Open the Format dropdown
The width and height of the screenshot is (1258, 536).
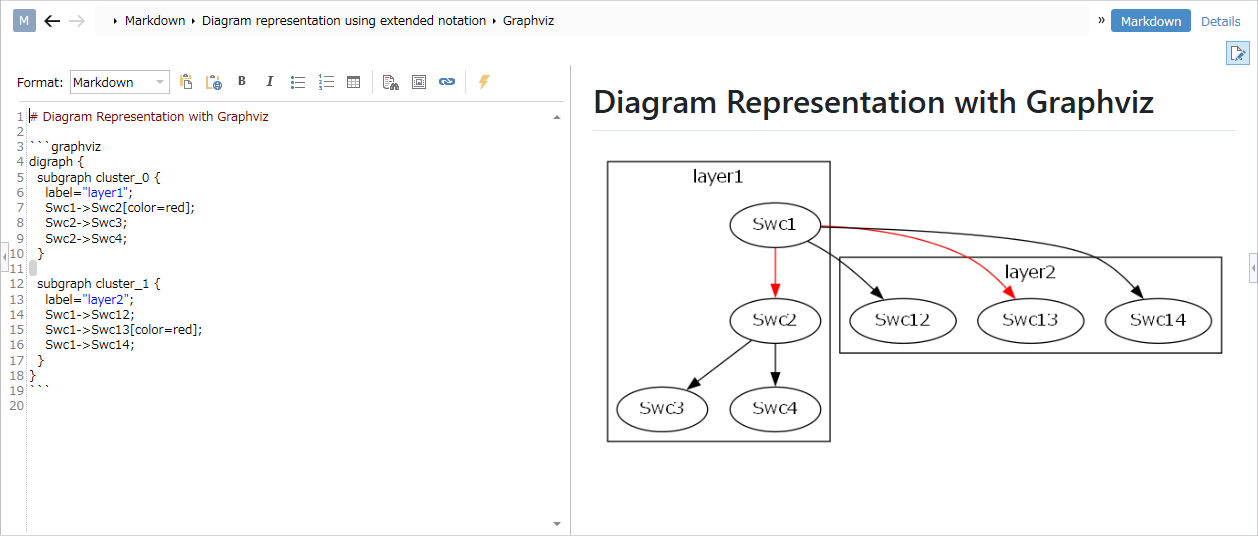coord(120,82)
